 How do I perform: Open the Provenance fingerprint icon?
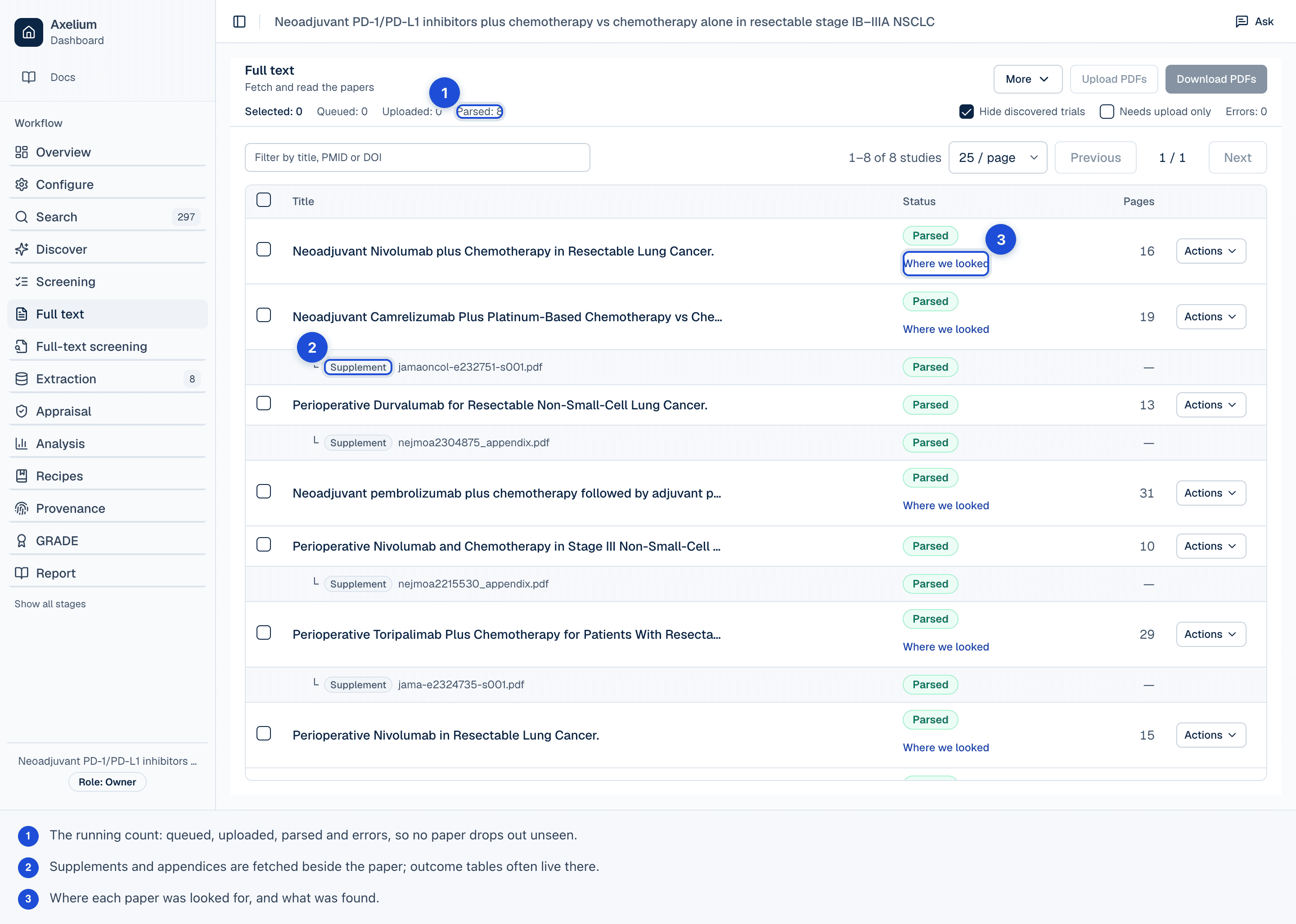pos(22,509)
